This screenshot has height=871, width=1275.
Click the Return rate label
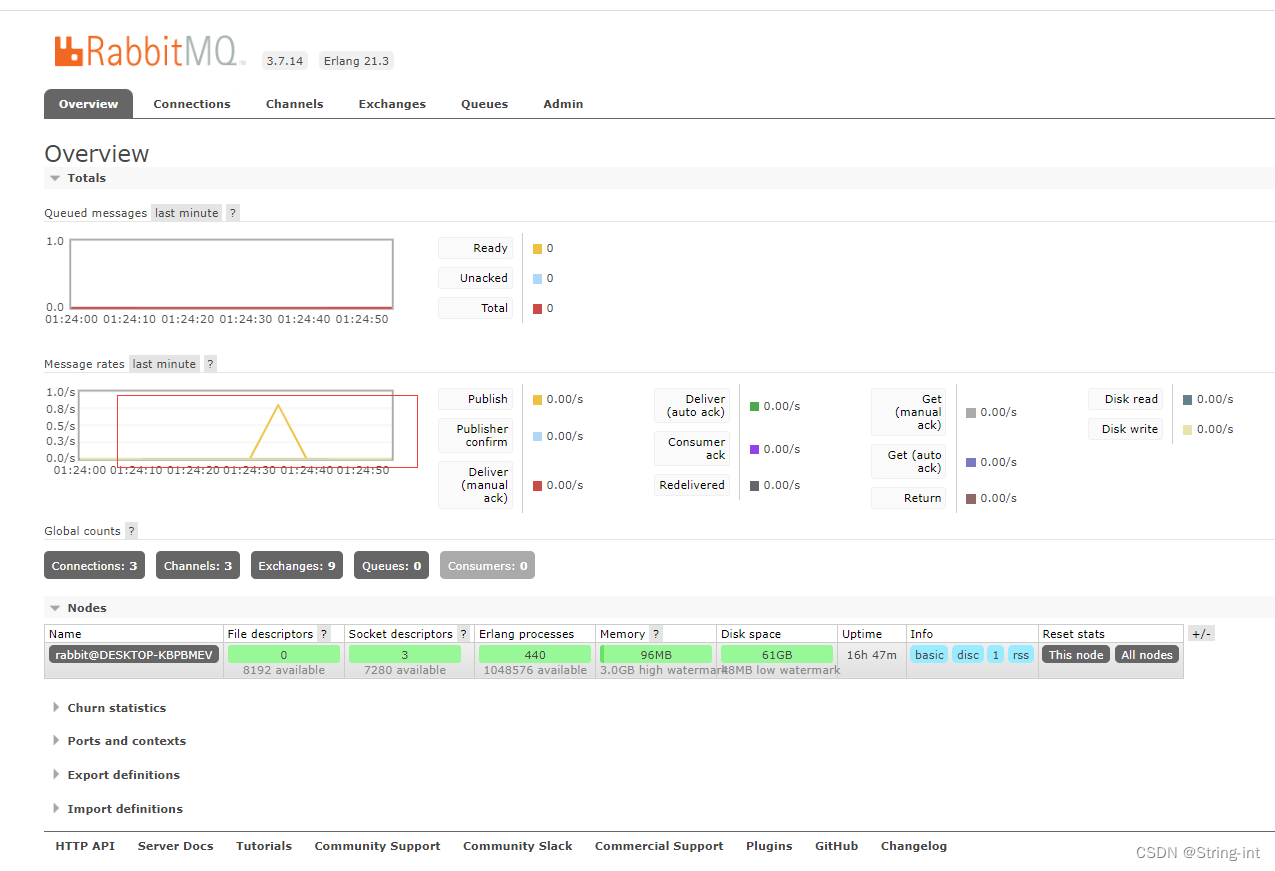coord(909,498)
